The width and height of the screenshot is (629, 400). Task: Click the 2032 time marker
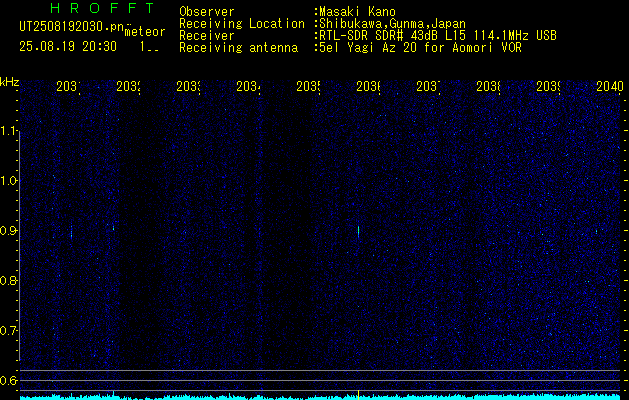pyautogui.click(x=128, y=86)
